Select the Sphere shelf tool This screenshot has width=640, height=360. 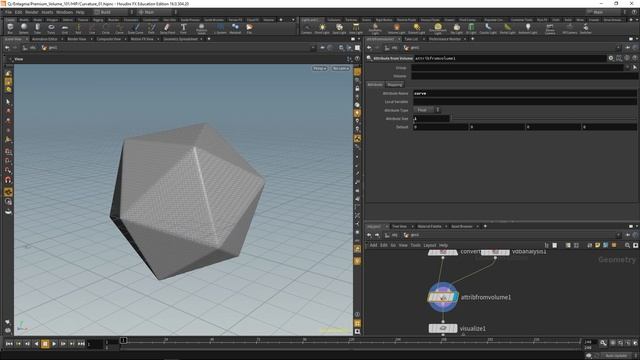[x=24, y=29]
